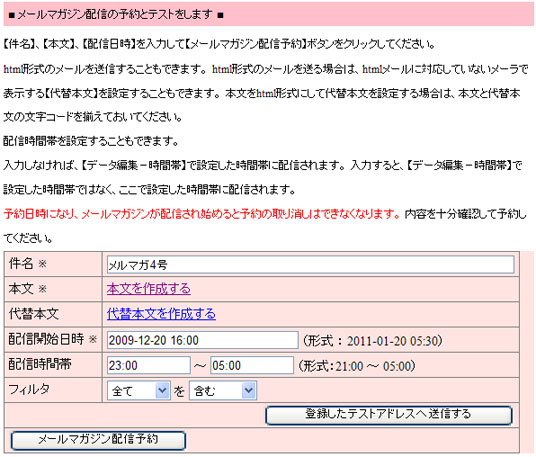
Task: Focus the 配信開始日時 field showing 2009-12-20 16:00
Action: pos(202,340)
